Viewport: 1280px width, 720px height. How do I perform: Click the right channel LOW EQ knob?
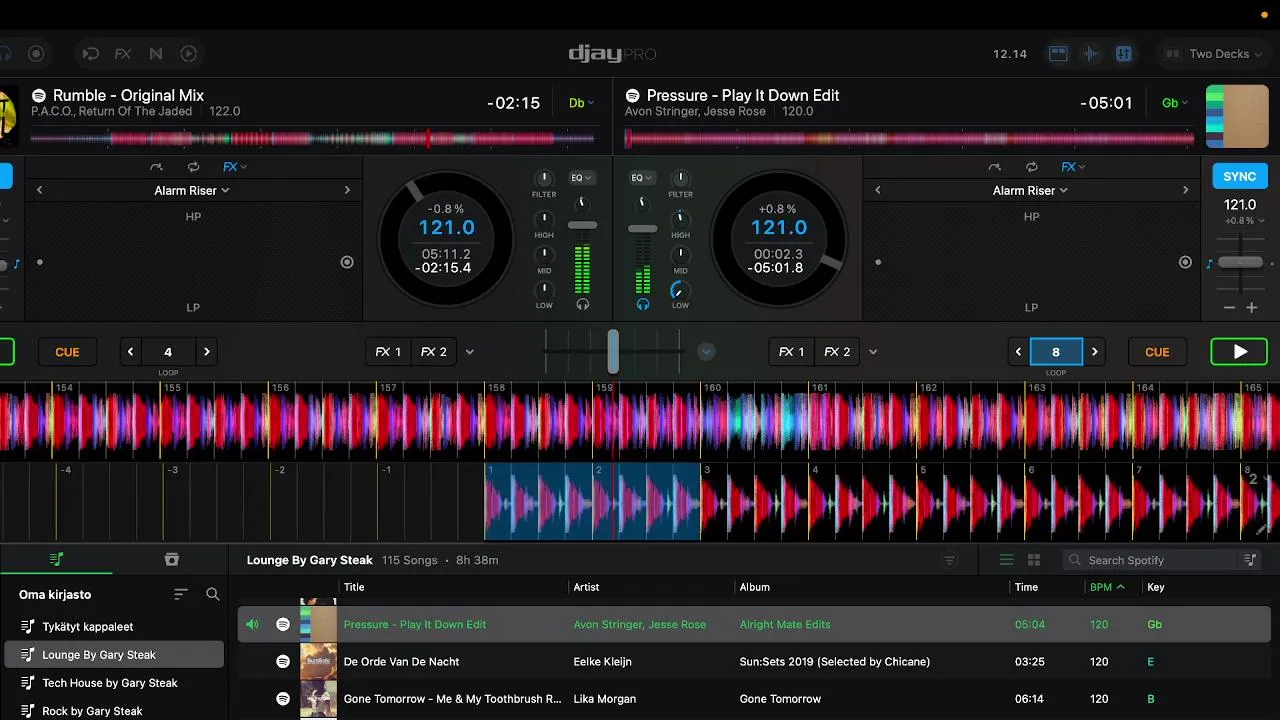680,290
